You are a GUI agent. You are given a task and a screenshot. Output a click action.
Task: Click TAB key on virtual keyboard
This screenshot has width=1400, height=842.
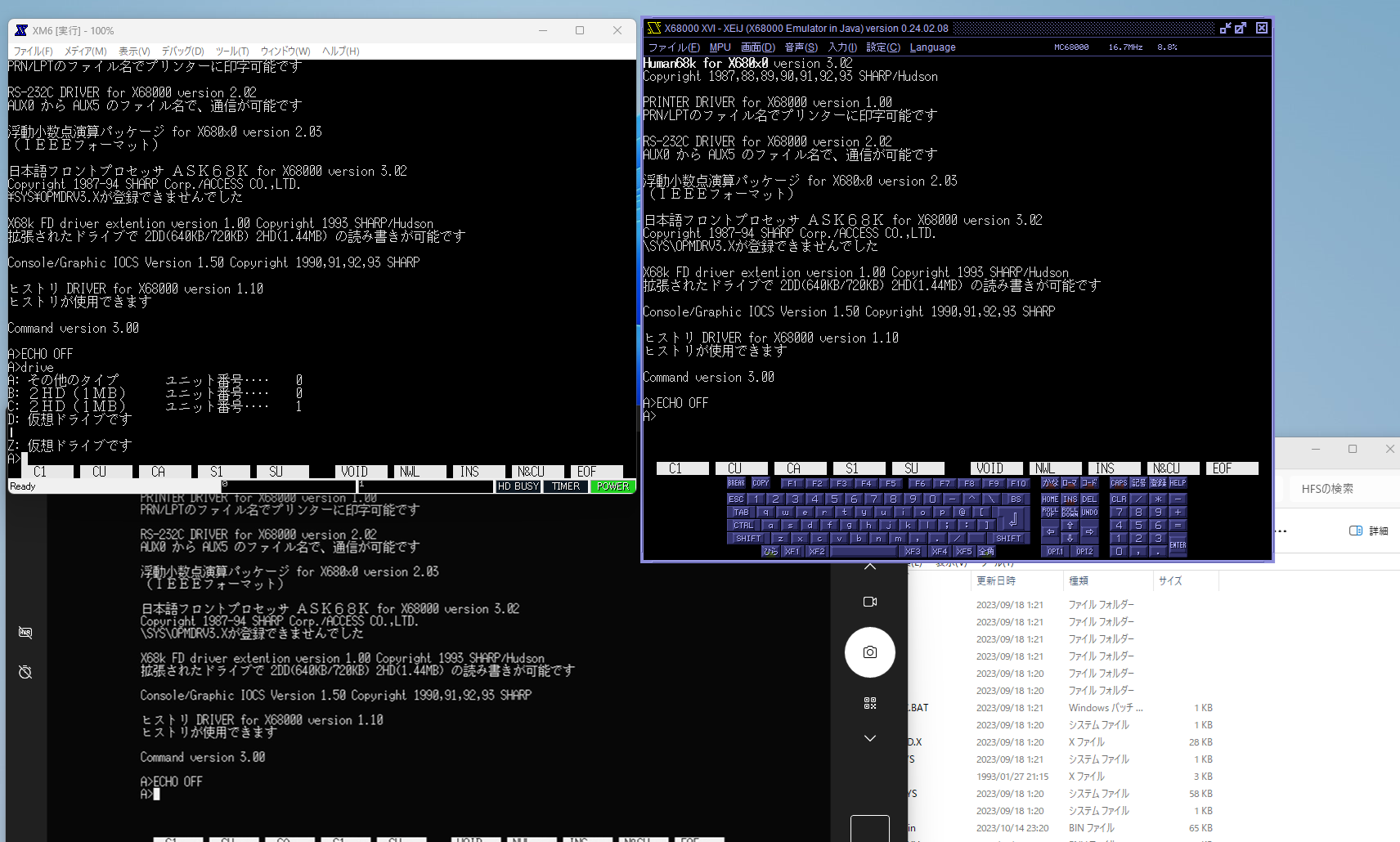click(741, 513)
